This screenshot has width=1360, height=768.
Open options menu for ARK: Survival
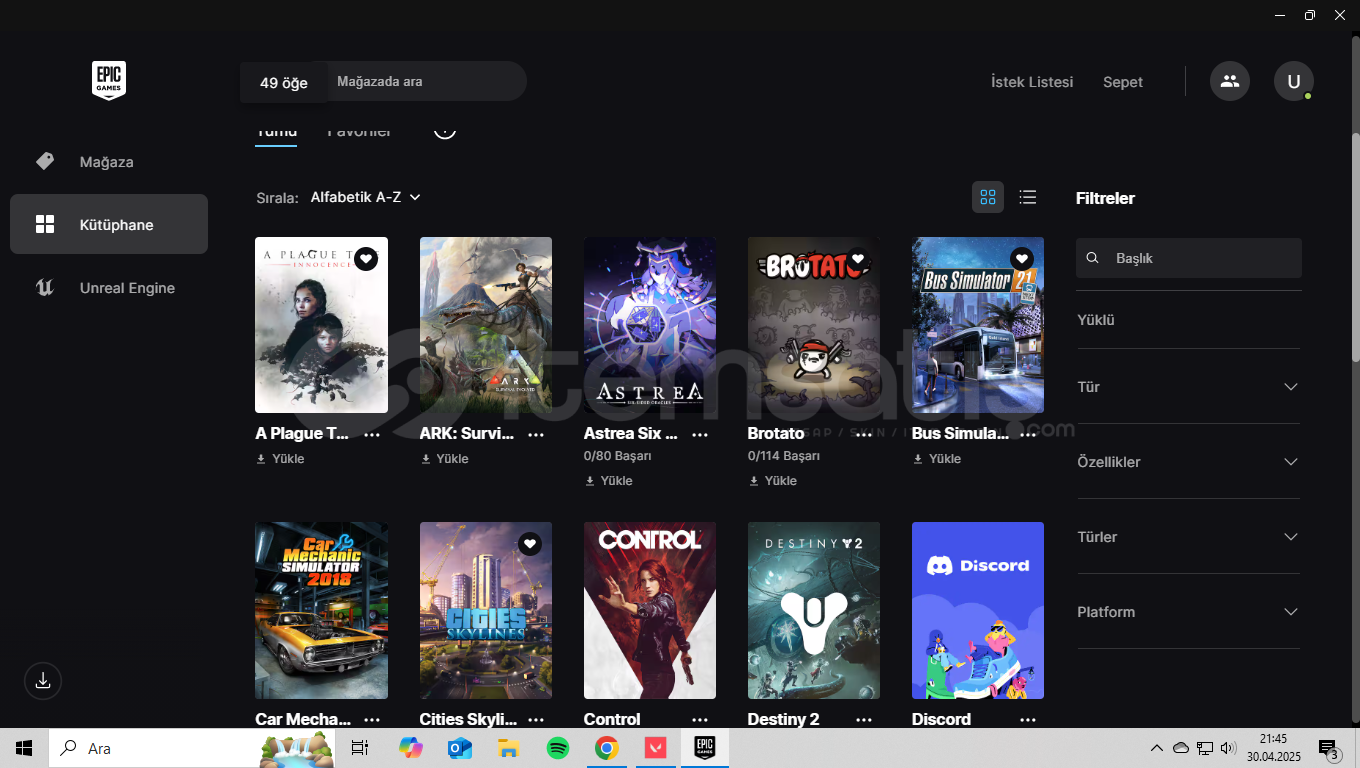point(536,434)
